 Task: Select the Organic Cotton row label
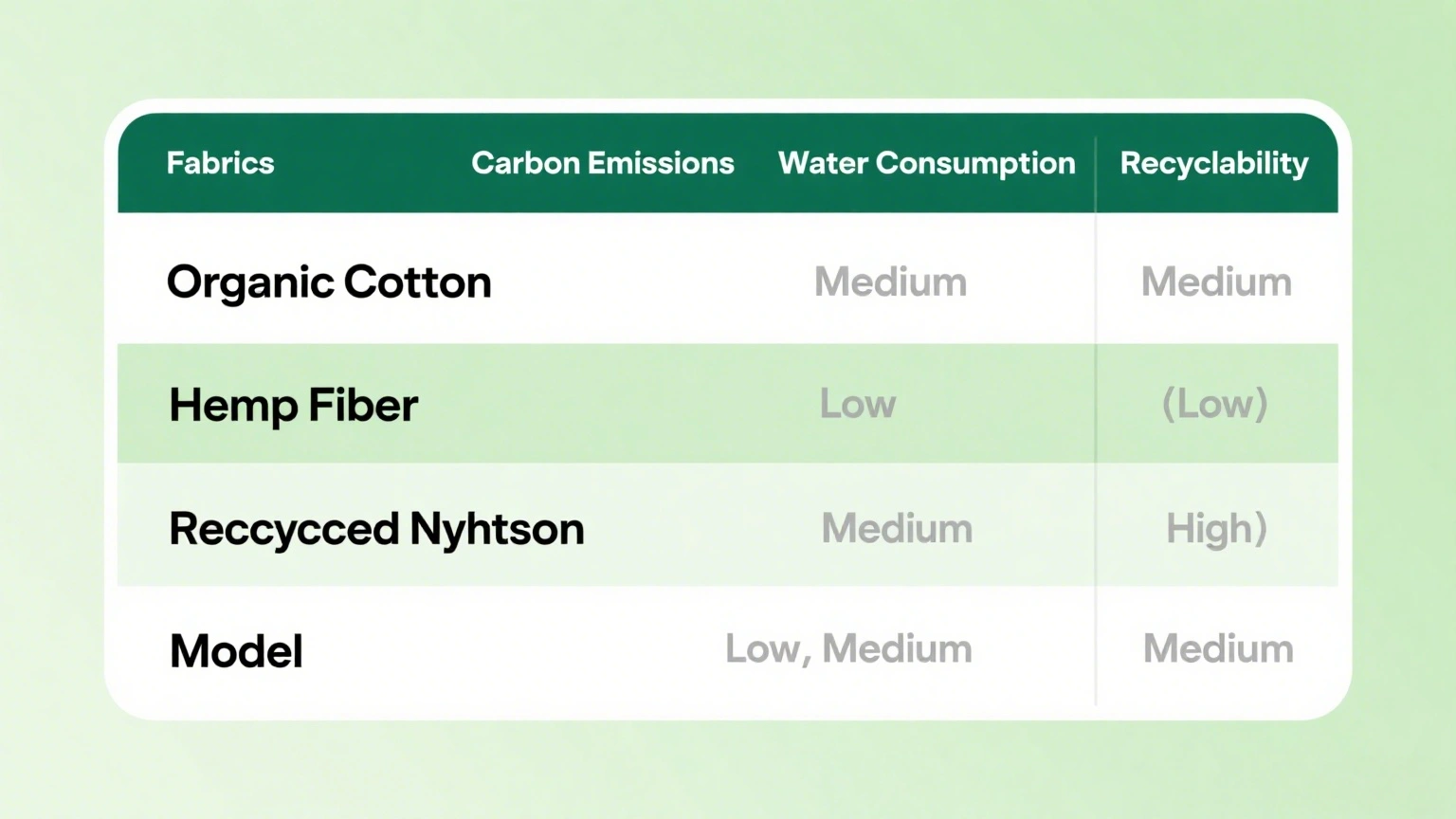(329, 282)
